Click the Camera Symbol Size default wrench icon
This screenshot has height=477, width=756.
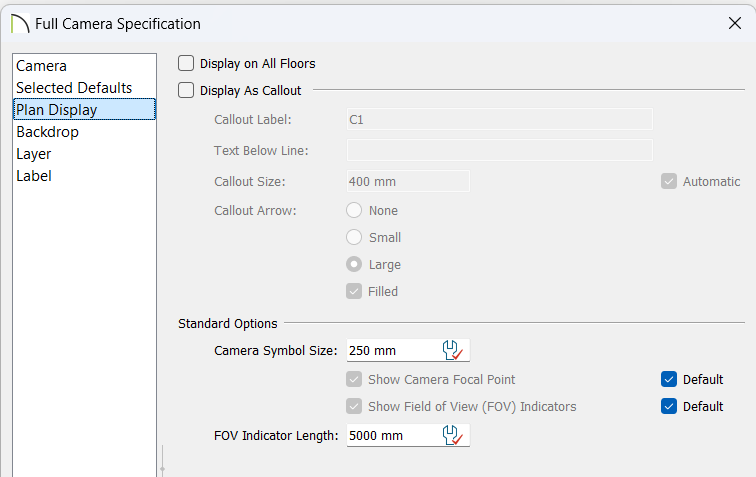(452, 351)
